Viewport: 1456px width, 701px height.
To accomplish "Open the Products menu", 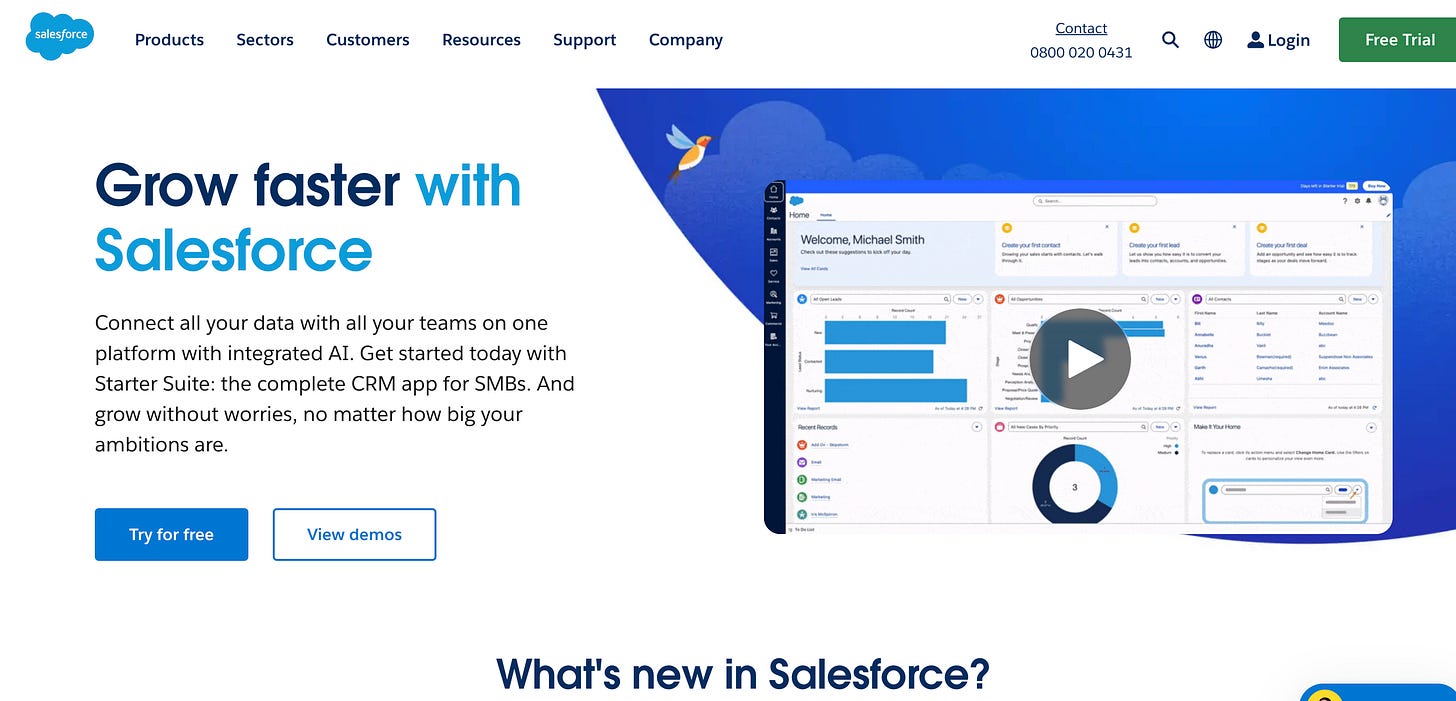I will [169, 40].
